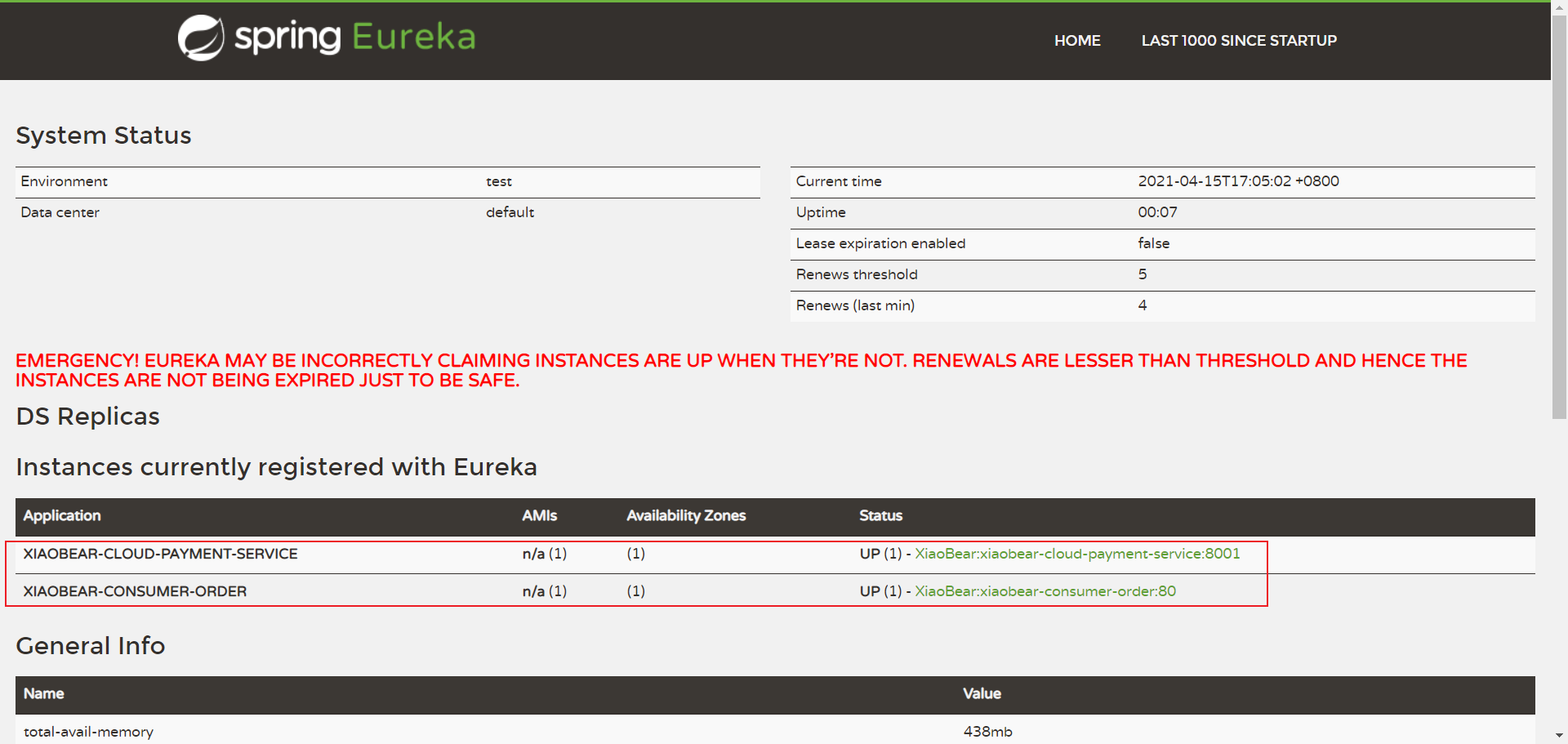Image resolution: width=1568 pixels, height=744 pixels.
Task: Click scrollbar down arrow
Action: [1559, 736]
